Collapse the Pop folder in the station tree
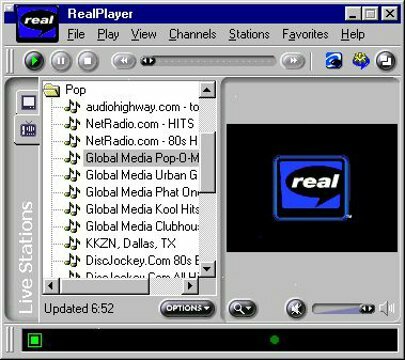 (52, 90)
